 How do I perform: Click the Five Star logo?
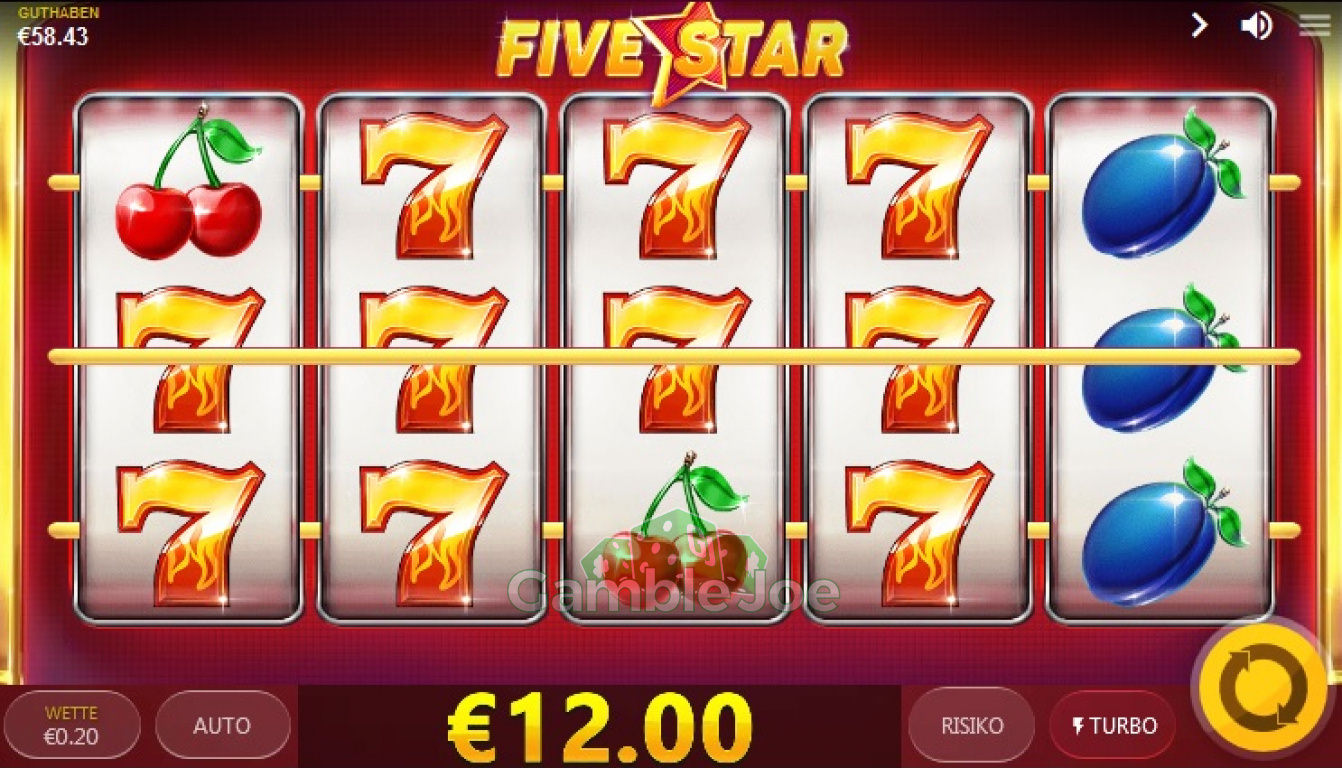tap(672, 50)
